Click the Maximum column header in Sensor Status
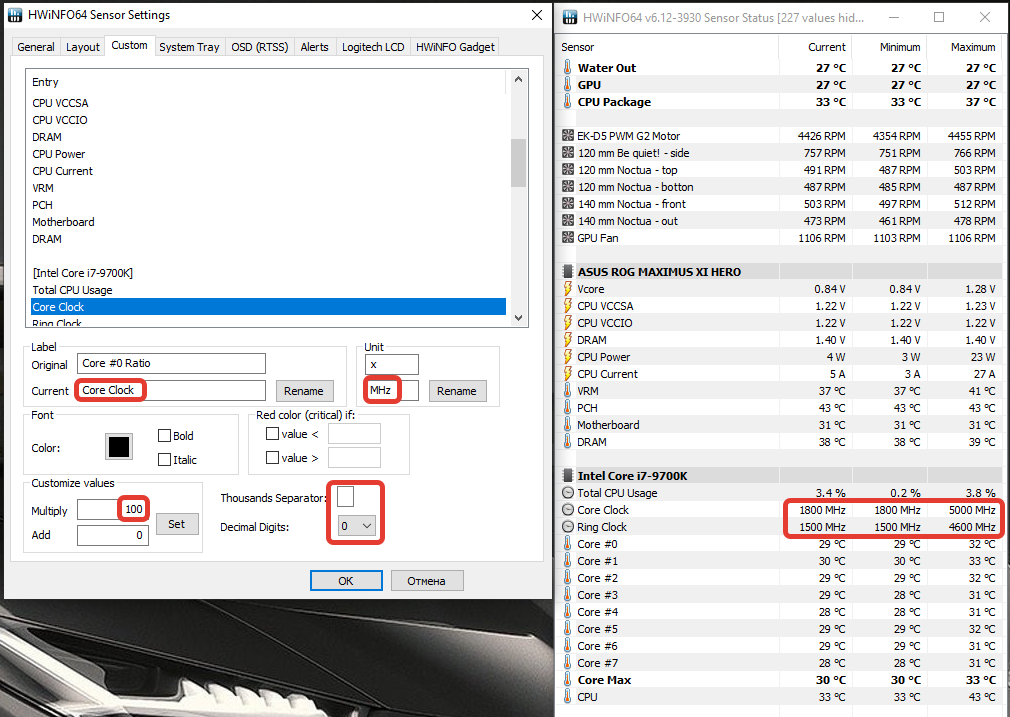The width and height of the screenshot is (1010, 717). pyautogui.click(x=966, y=47)
